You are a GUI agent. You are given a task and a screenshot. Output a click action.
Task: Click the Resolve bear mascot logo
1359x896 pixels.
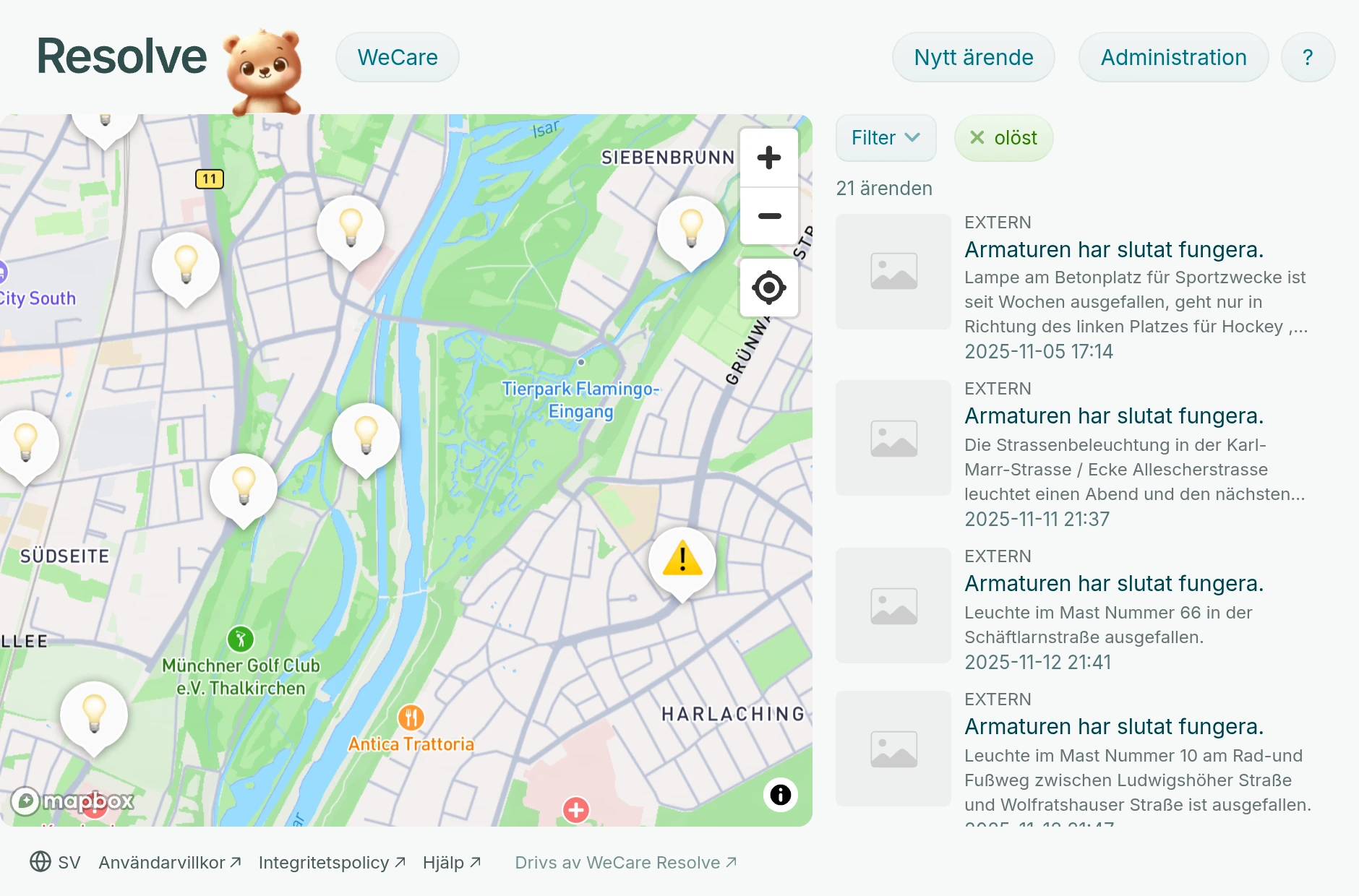263,72
